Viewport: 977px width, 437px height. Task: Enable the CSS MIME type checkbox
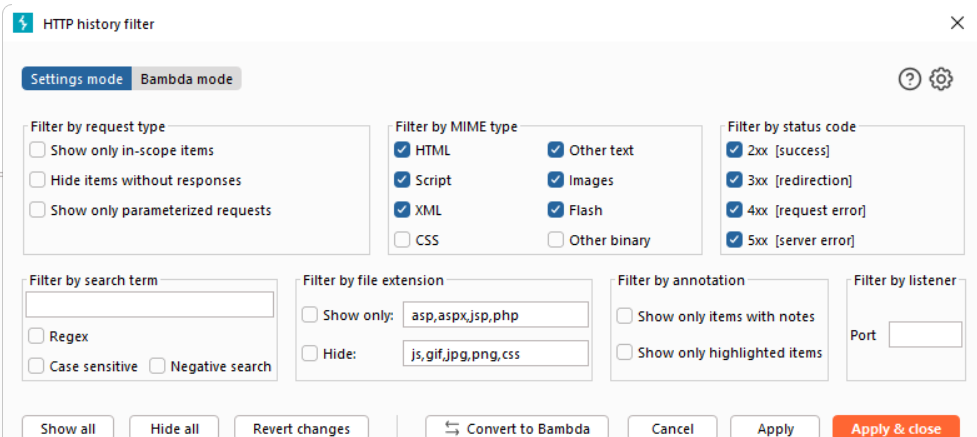(x=402, y=240)
